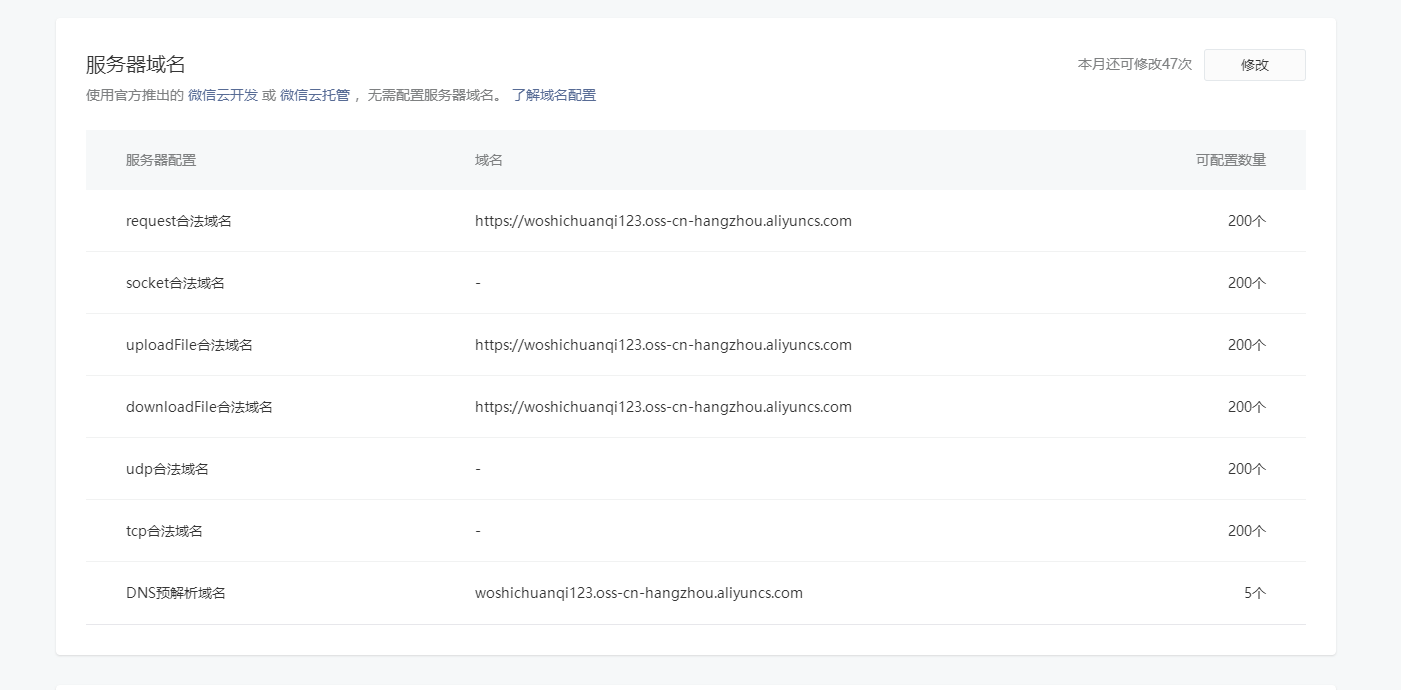Viewport: 1401px width, 690px height.
Task: Select the DNS预解析域名 row label
Action: pyautogui.click(x=176, y=593)
